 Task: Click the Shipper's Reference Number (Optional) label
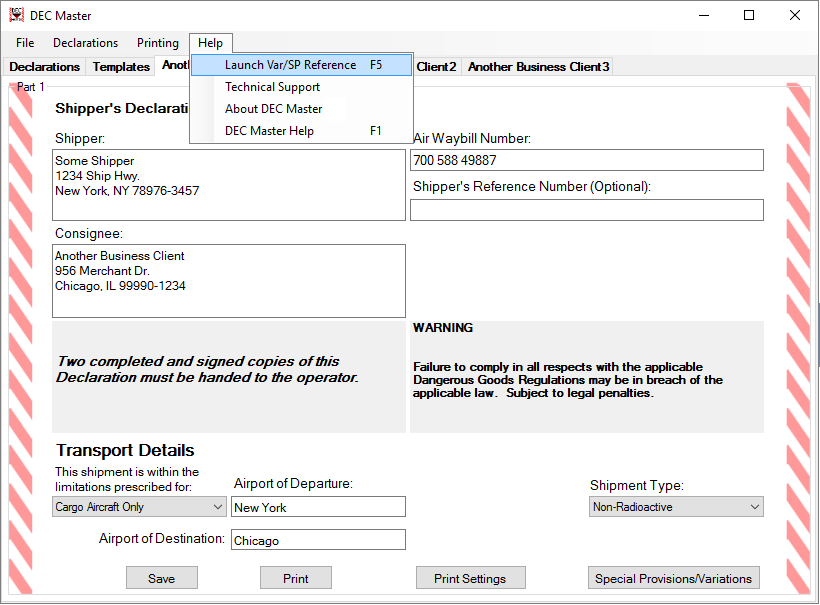[532, 187]
